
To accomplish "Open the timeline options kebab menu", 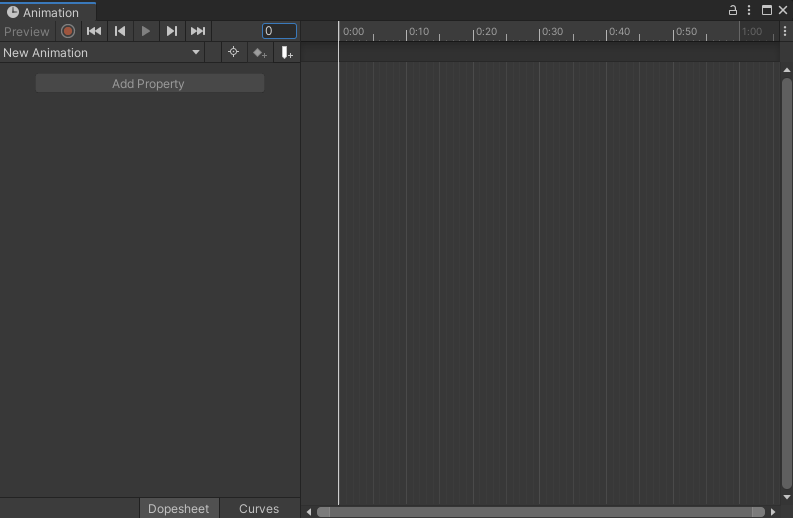I will (785, 31).
